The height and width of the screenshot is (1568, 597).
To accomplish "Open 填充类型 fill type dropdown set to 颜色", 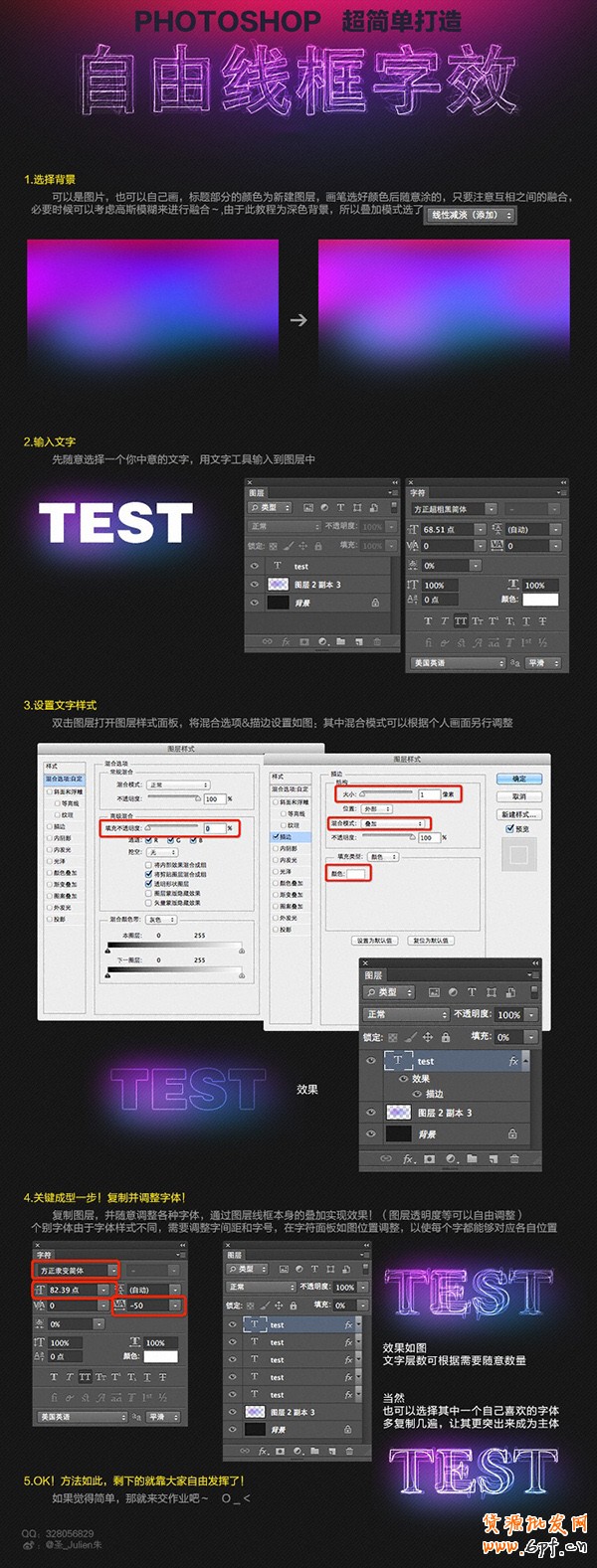I will [383, 856].
